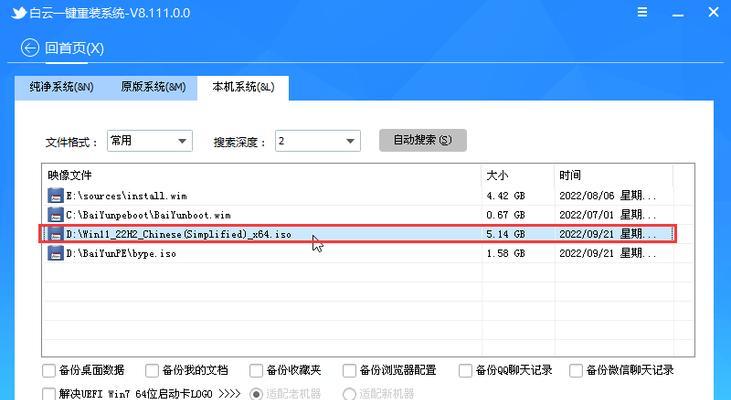The height and width of the screenshot is (400, 731).
Task: Click the 5.14 GB size cell
Action: [x=506, y=234]
